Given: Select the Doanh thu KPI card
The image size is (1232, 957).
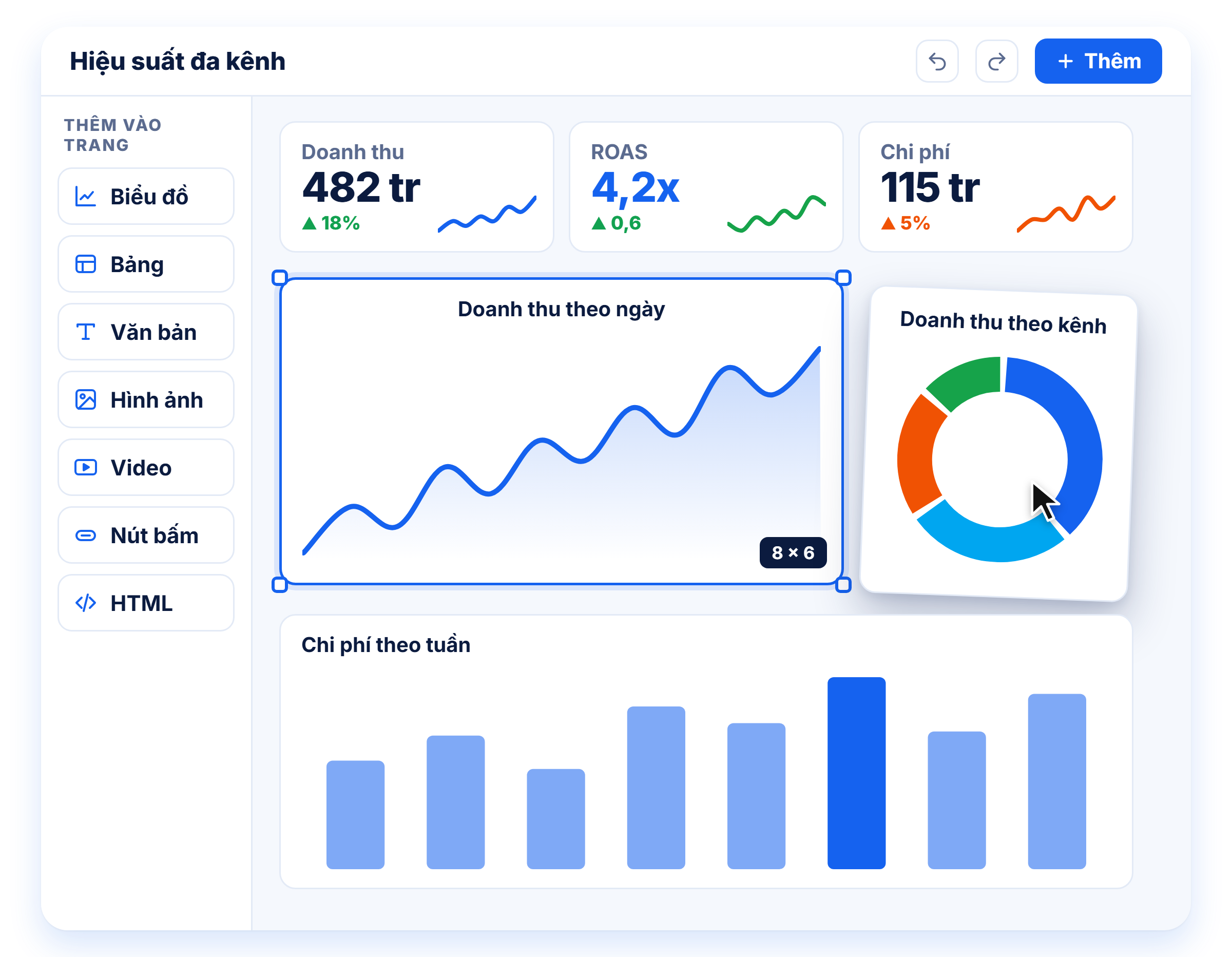Looking at the screenshot, I should click(416, 187).
